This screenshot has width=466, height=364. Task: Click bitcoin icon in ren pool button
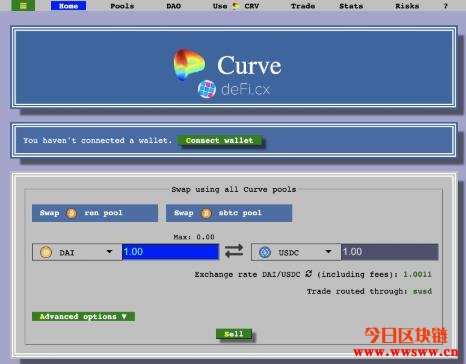(72, 213)
